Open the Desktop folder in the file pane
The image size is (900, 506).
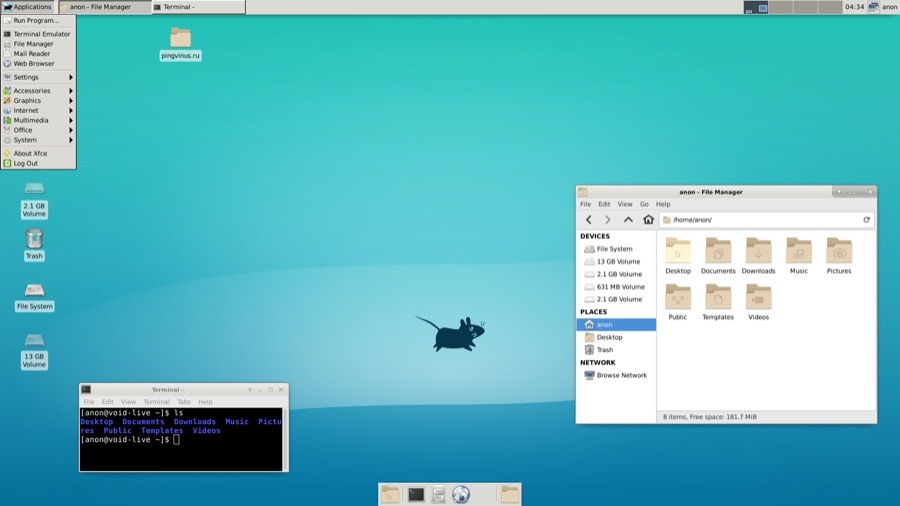click(x=678, y=256)
